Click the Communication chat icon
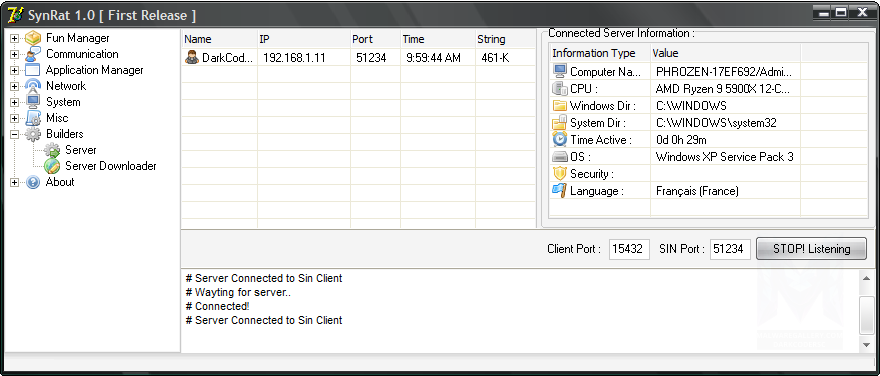Viewport: 880px width, 376px height. click(x=33, y=54)
